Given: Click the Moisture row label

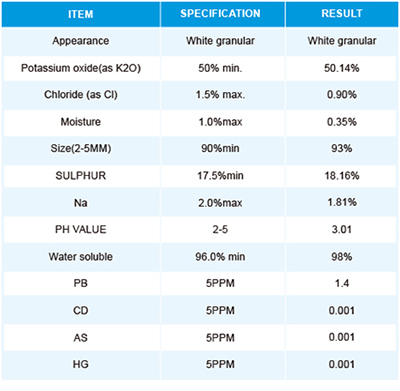Looking at the screenshot, I should point(81,122).
